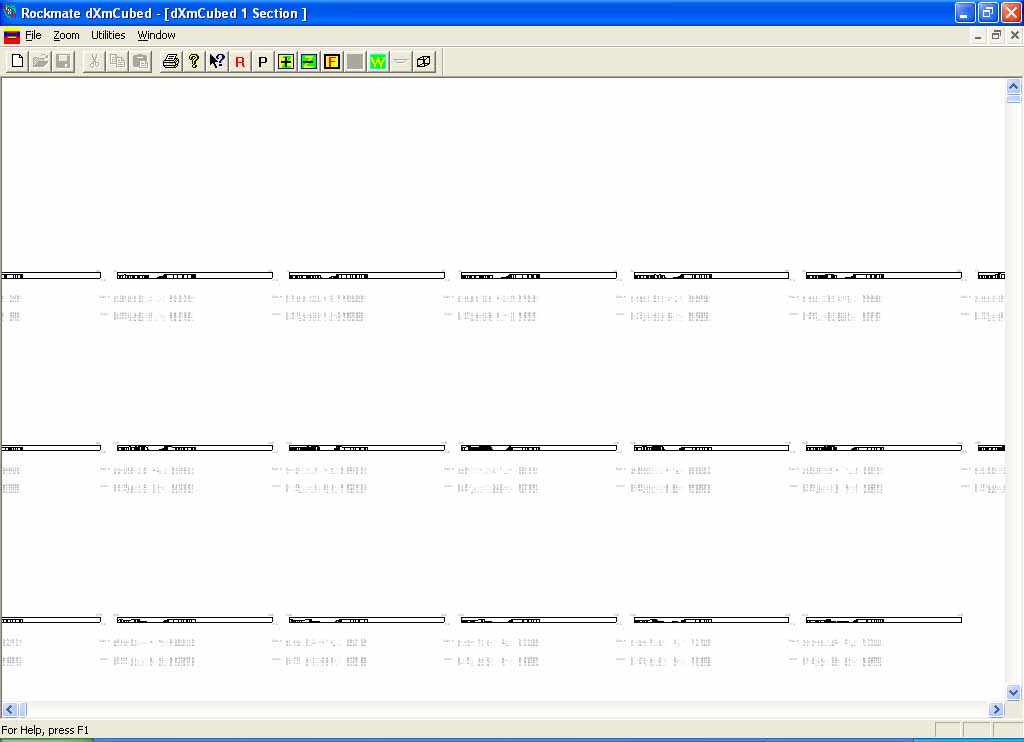Screen dimensions: 1024x742
Task: Open the File menu
Action: click(x=33, y=35)
